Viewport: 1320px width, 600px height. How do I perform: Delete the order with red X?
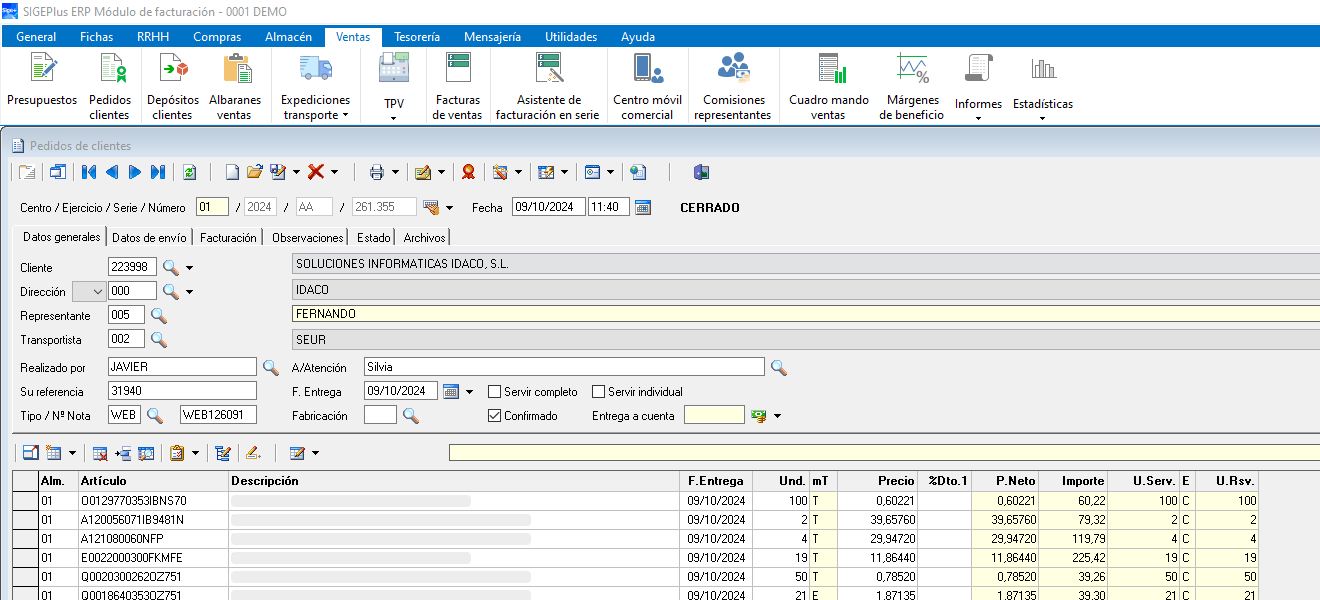click(x=316, y=172)
